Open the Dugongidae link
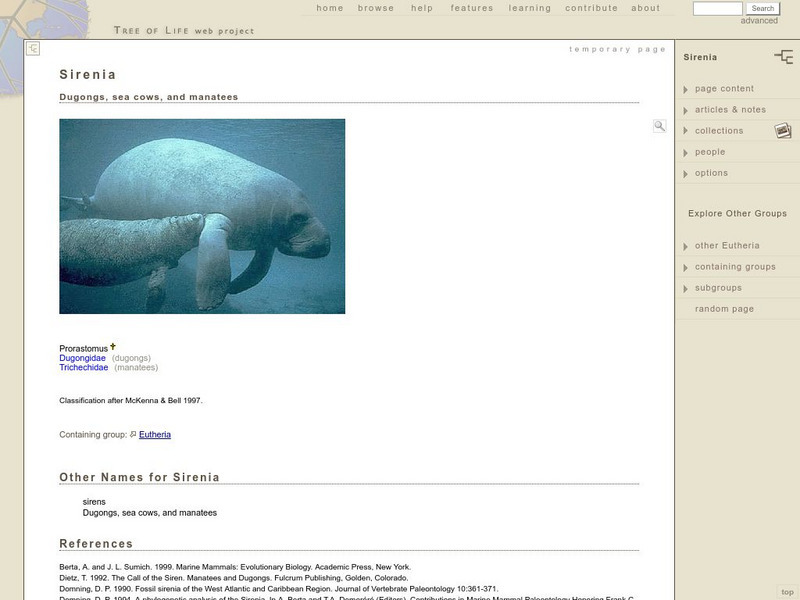This screenshot has height=600, width=800. pos(82,358)
